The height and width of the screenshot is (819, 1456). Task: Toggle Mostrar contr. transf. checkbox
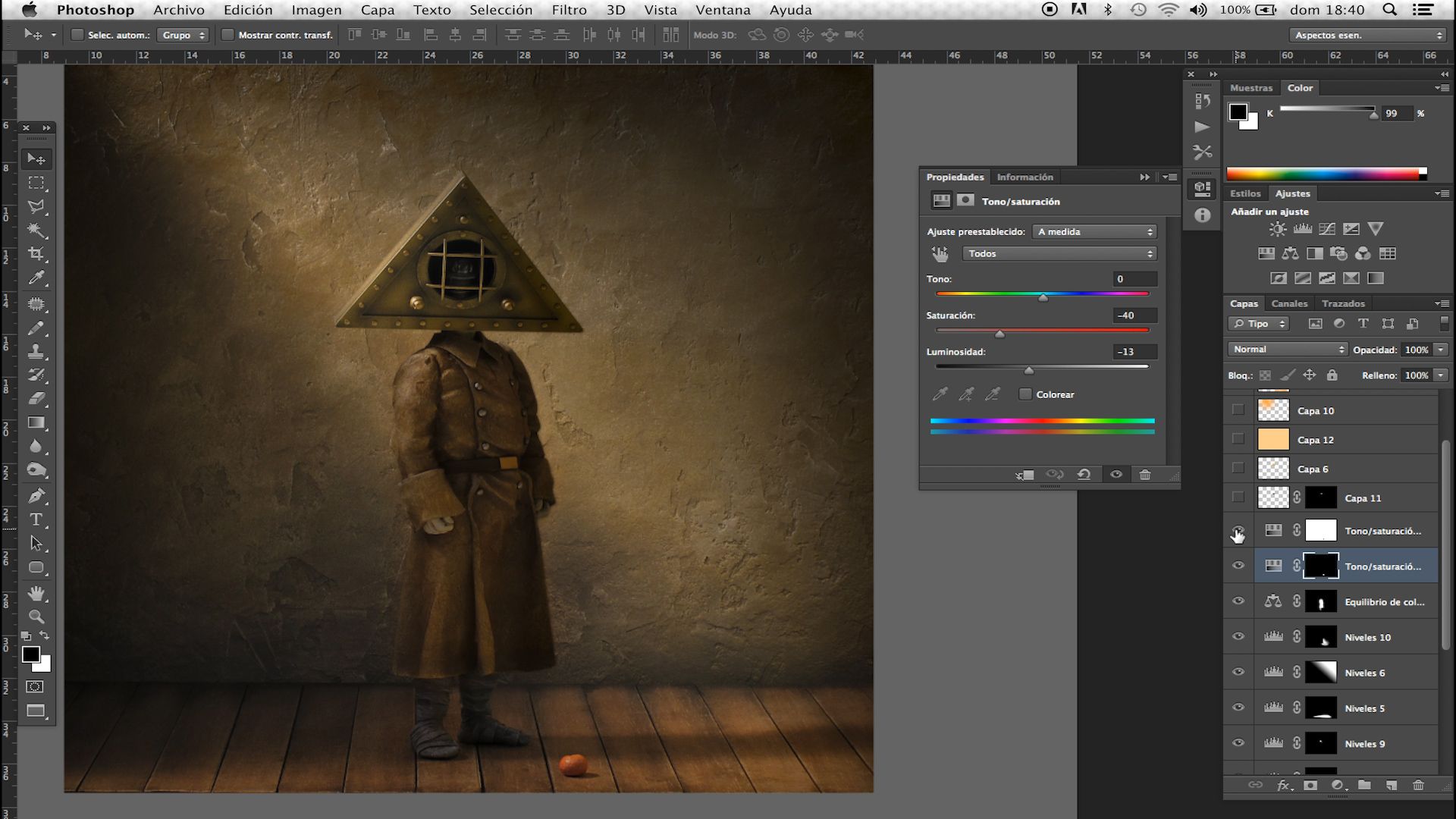click(x=227, y=35)
